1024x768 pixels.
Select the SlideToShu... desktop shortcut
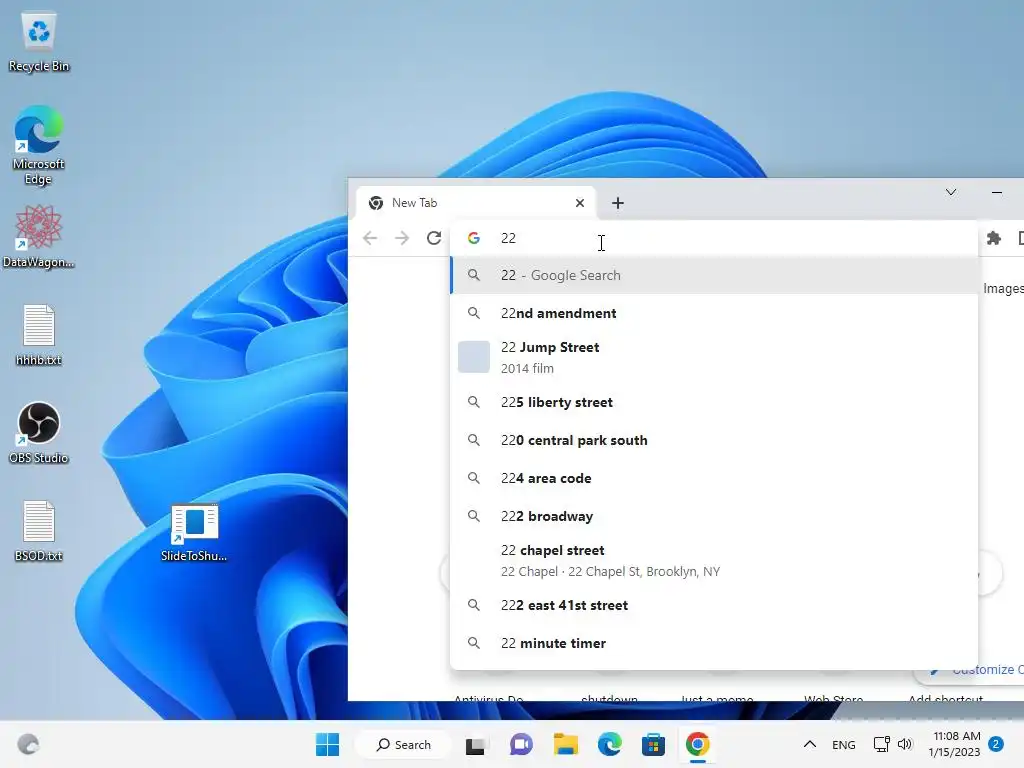[x=194, y=532]
